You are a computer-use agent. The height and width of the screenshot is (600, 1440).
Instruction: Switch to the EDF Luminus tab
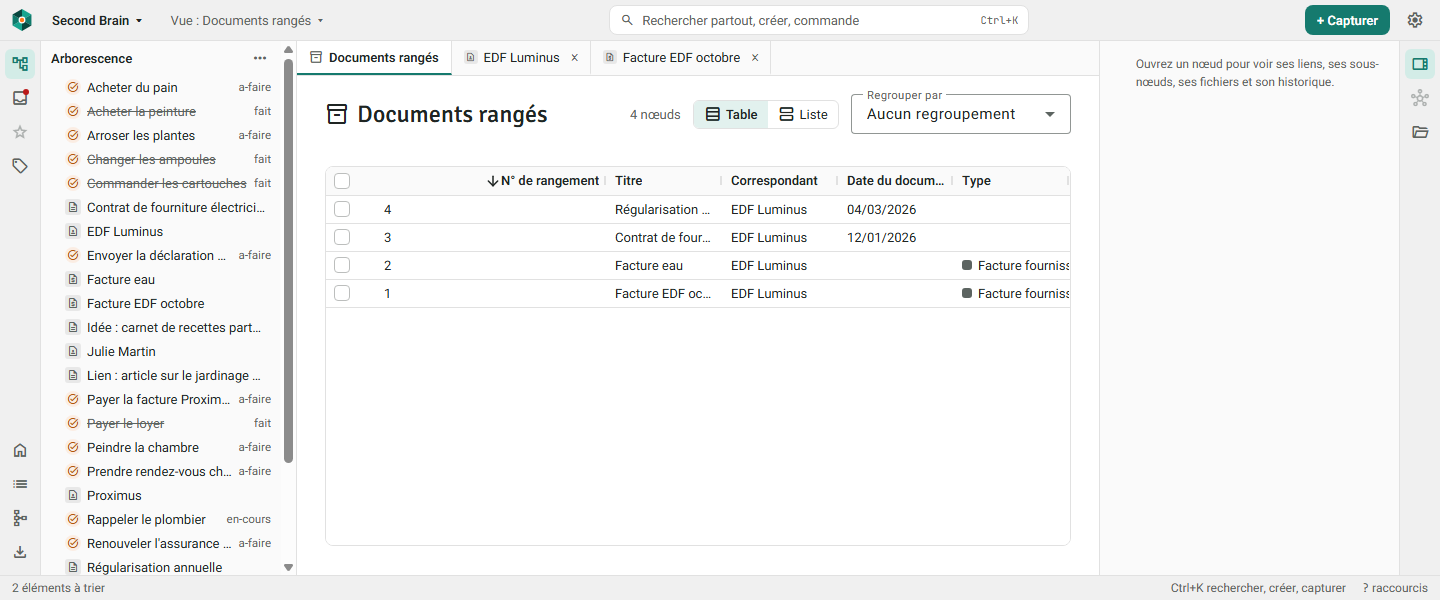click(x=521, y=58)
